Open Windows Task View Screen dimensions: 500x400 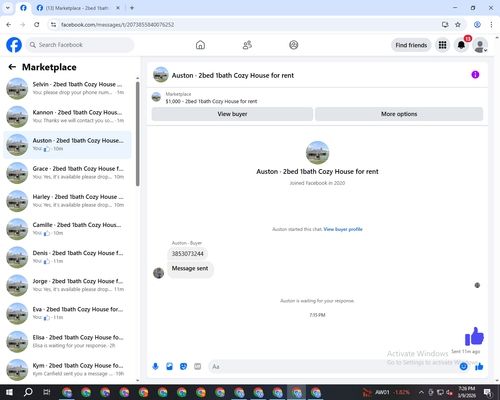[x=47, y=392]
